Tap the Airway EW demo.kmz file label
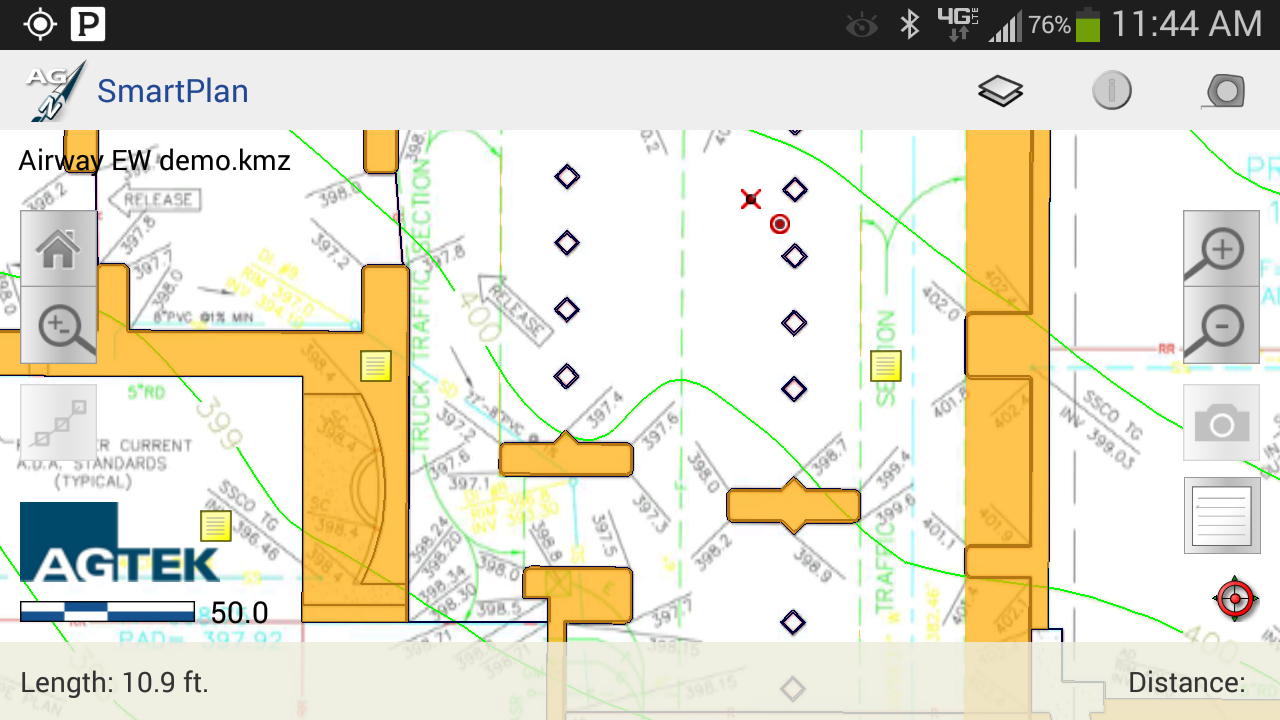The width and height of the screenshot is (1280, 720). (155, 160)
